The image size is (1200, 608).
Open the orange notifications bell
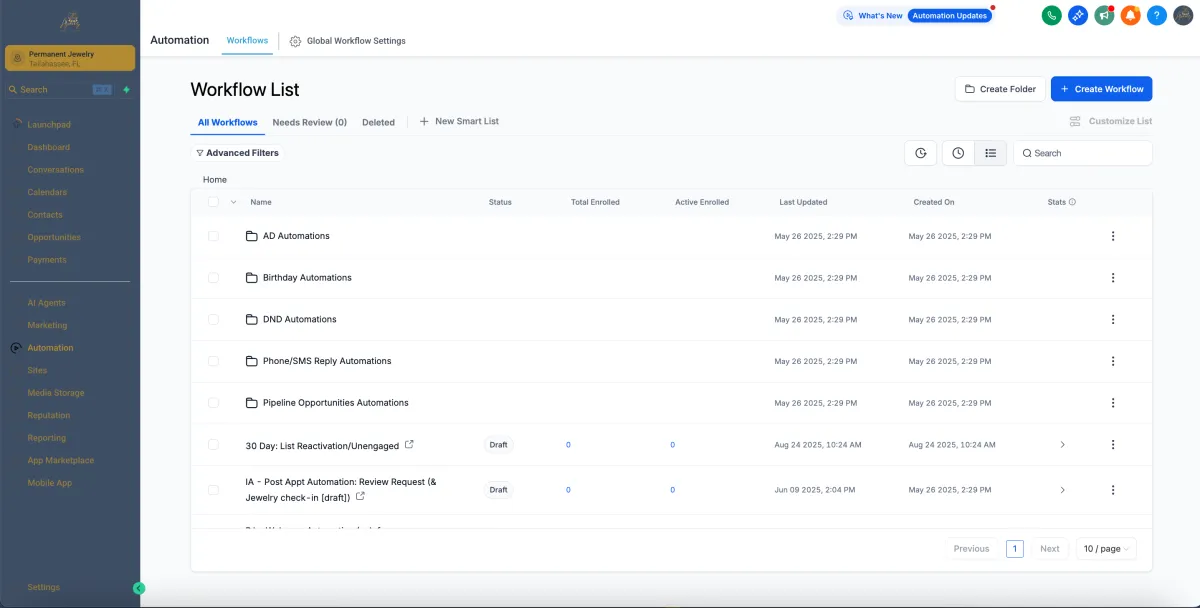pos(1130,15)
